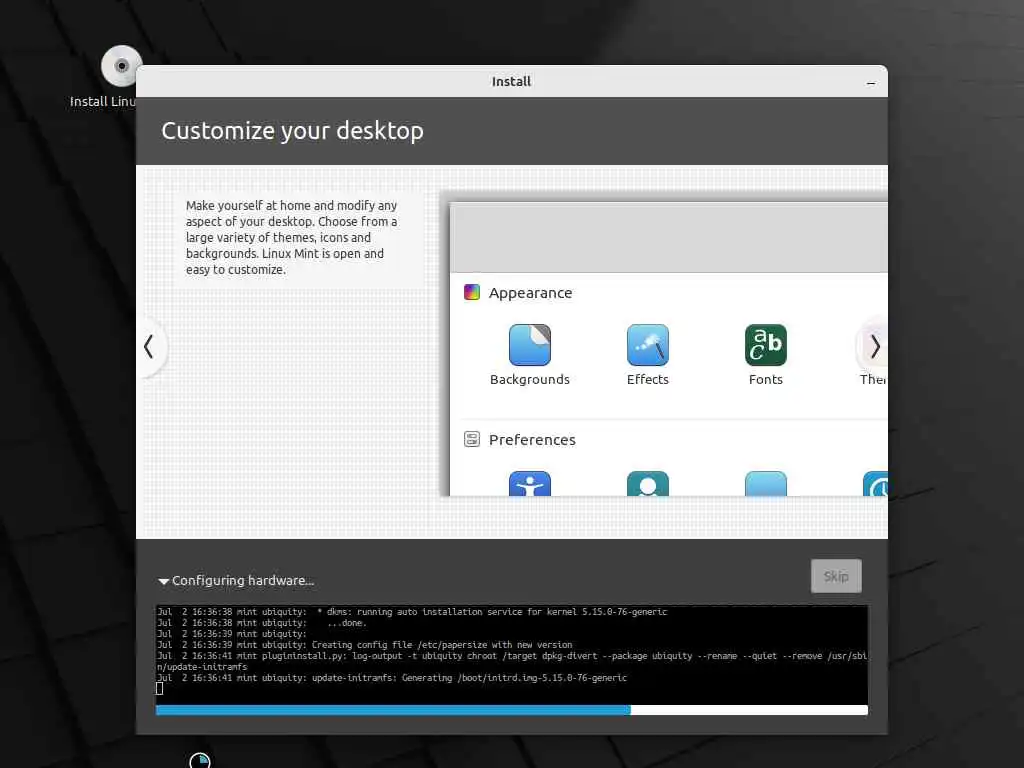
Task: Click the Appearance colored square icon
Action: pyautogui.click(x=472, y=292)
